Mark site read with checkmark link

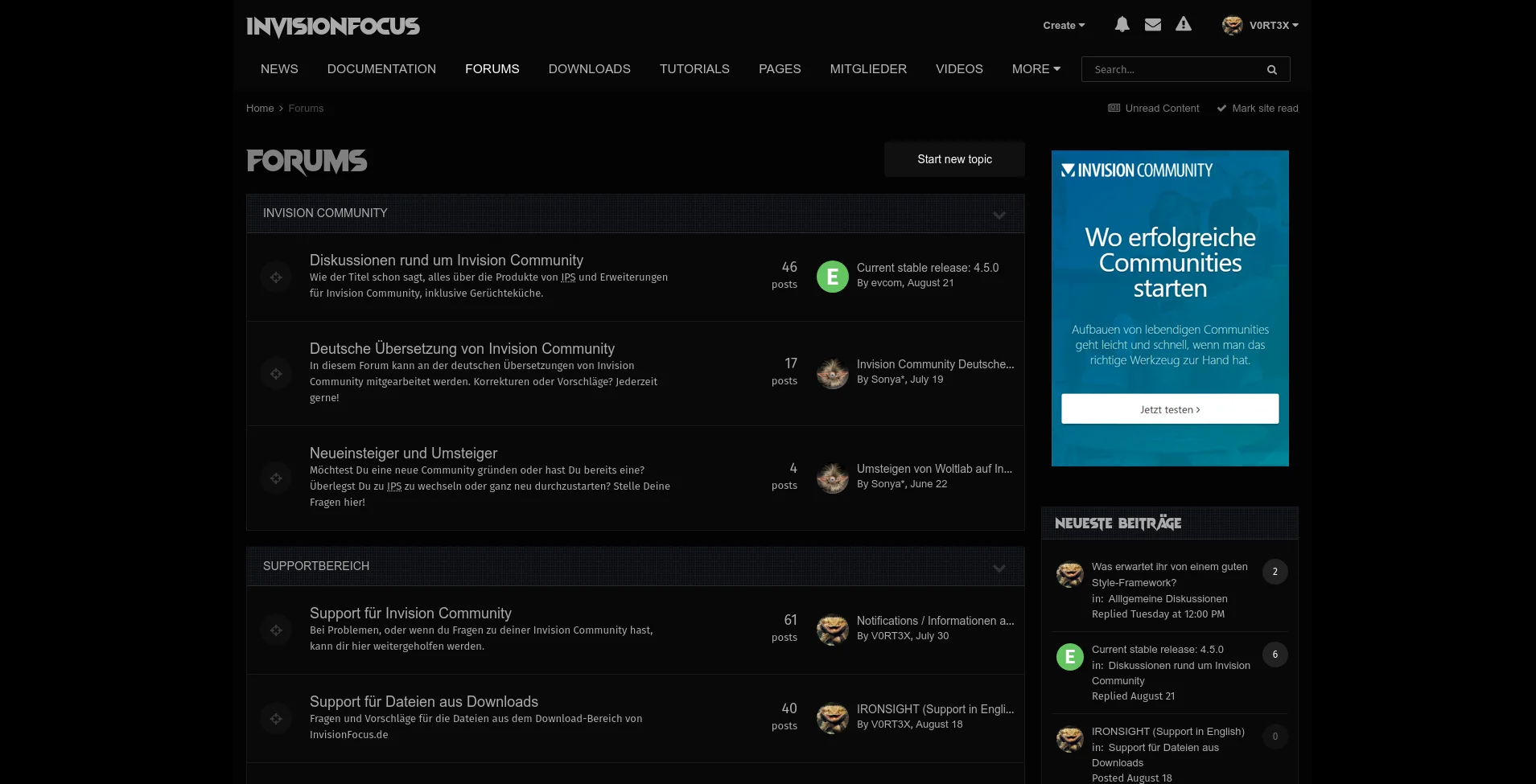(x=1258, y=109)
